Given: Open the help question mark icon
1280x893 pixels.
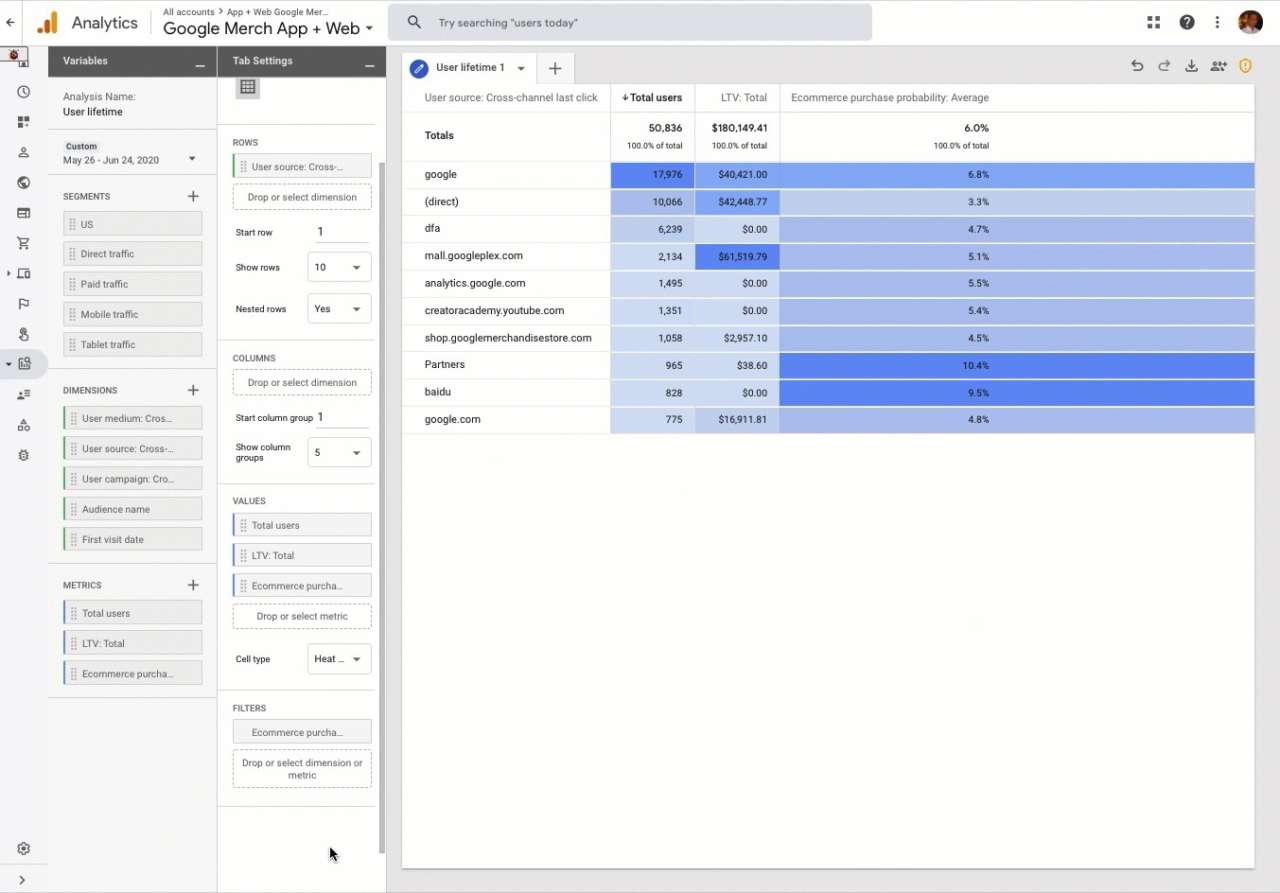Looking at the screenshot, I should pos(1186,22).
